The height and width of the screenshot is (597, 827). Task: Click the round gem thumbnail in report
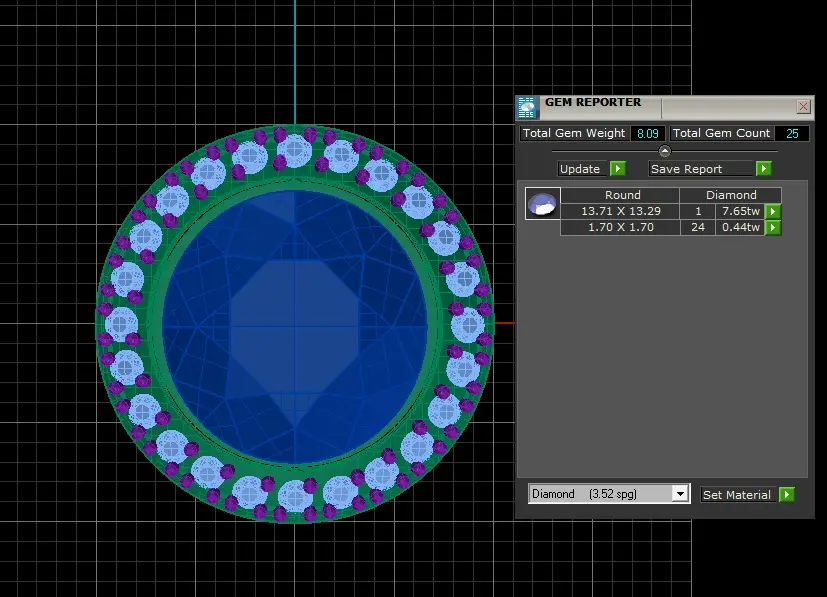(543, 204)
